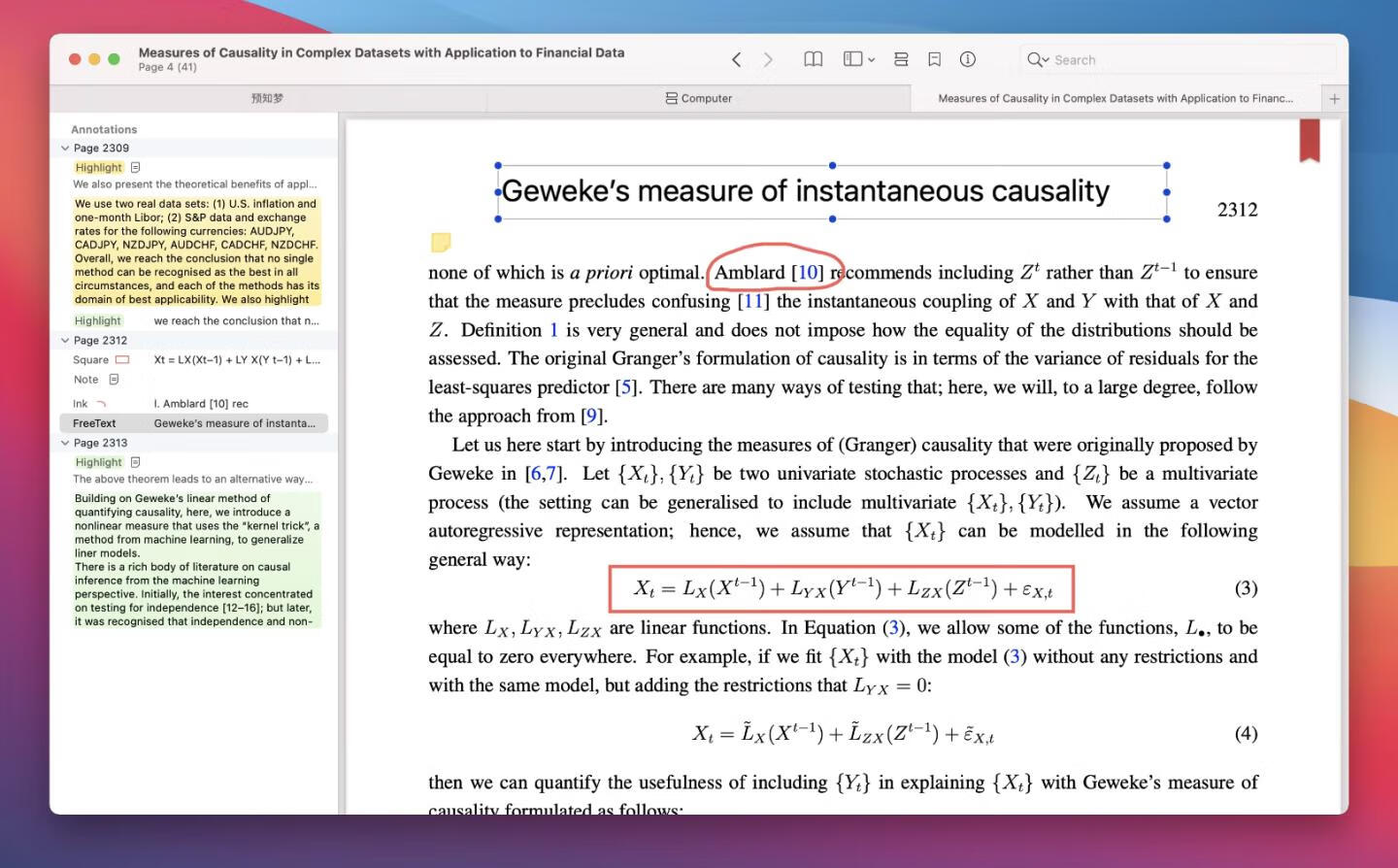Collapse the Page 2313 annotation group
The height and width of the screenshot is (868, 1398).
pos(65,443)
